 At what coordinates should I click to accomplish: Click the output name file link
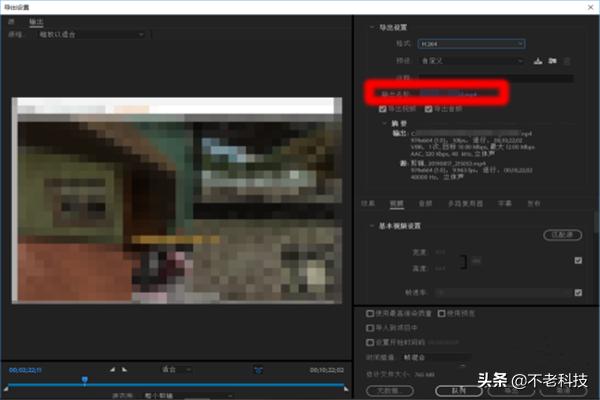(x=448, y=94)
